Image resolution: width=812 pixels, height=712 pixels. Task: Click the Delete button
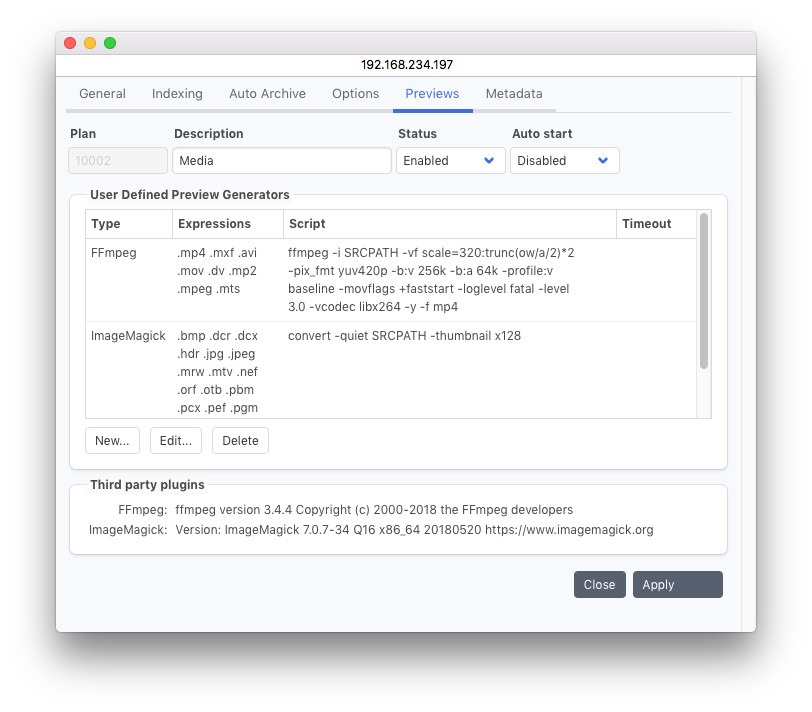(240, 441)
